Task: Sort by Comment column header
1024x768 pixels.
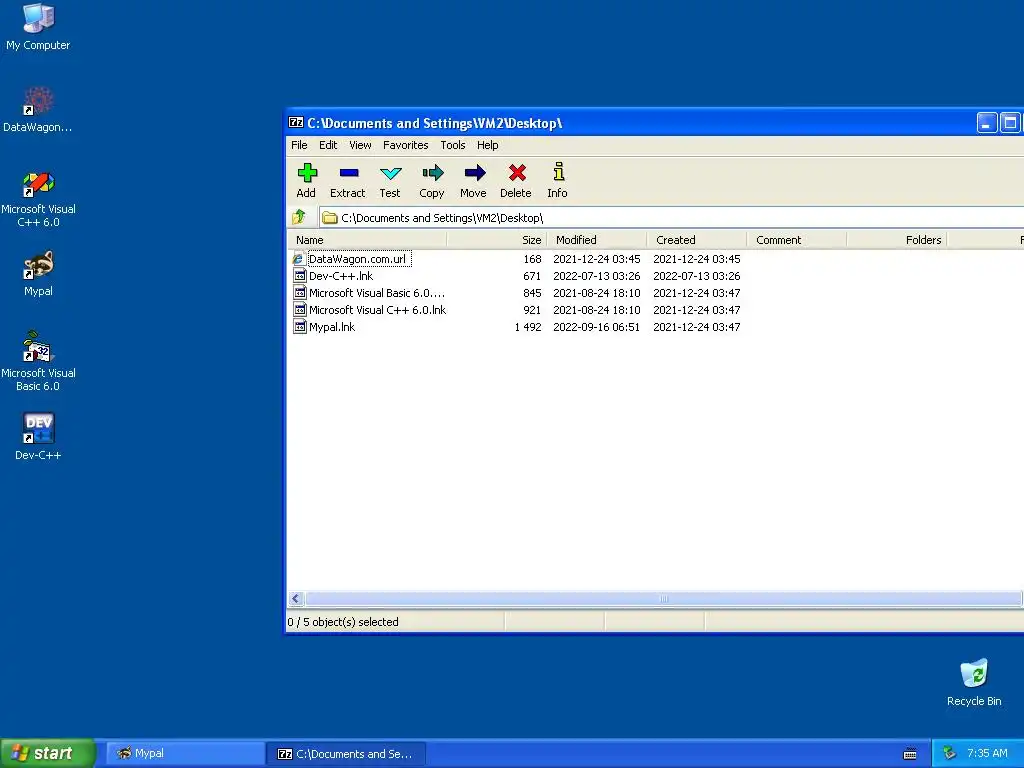Action: (x=797, y=240)
